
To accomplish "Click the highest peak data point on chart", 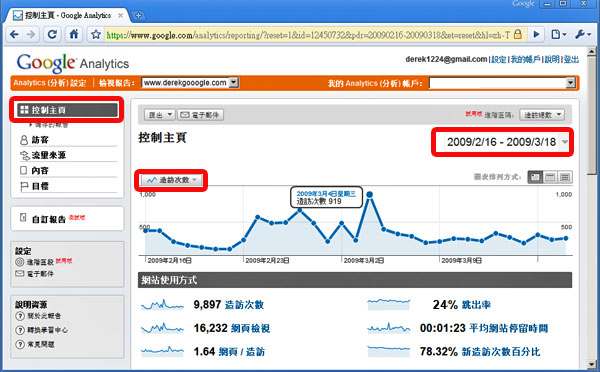I will [x=370, y=194].
